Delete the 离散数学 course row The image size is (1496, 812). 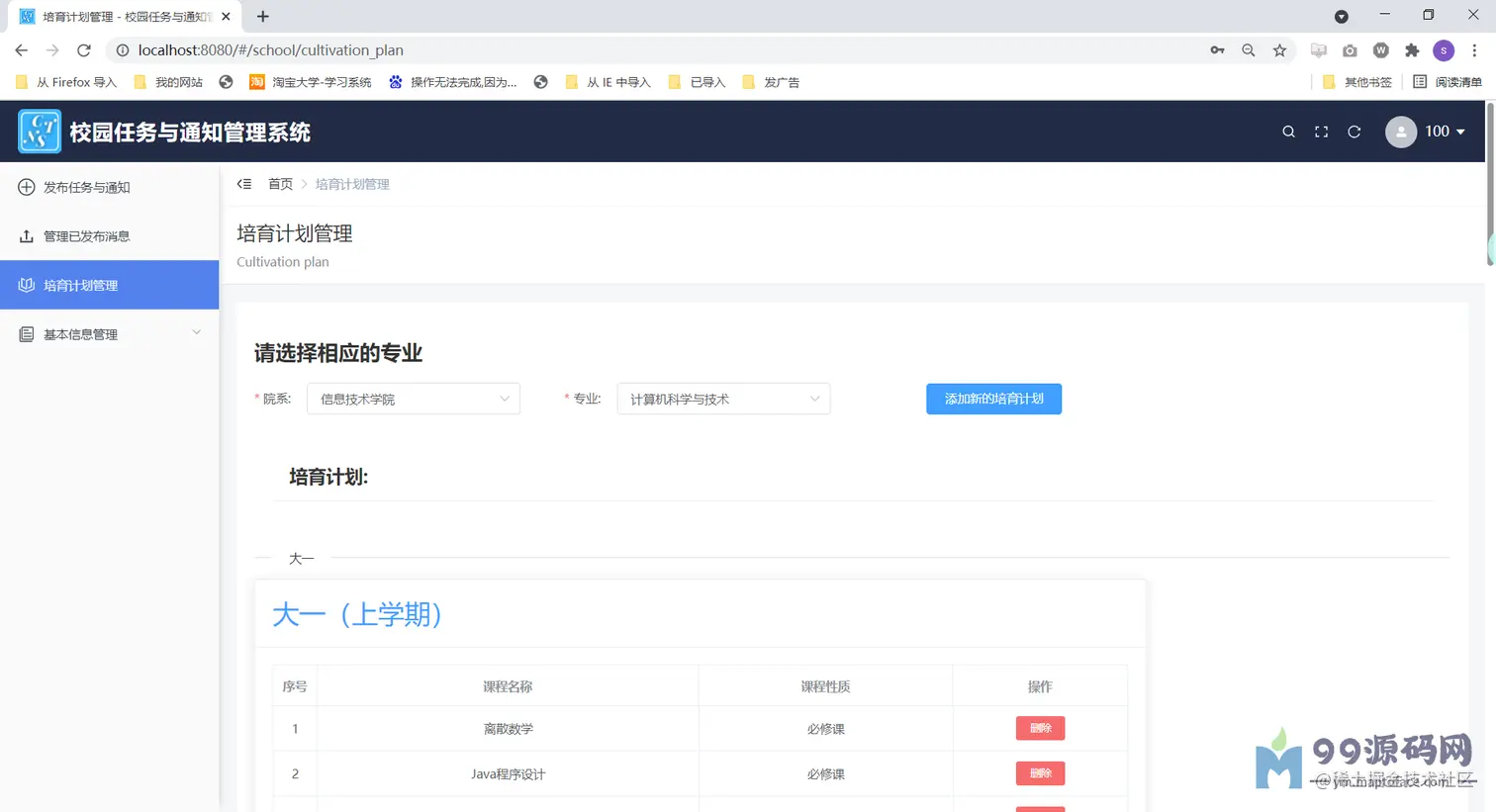[x=1040, y=728]
